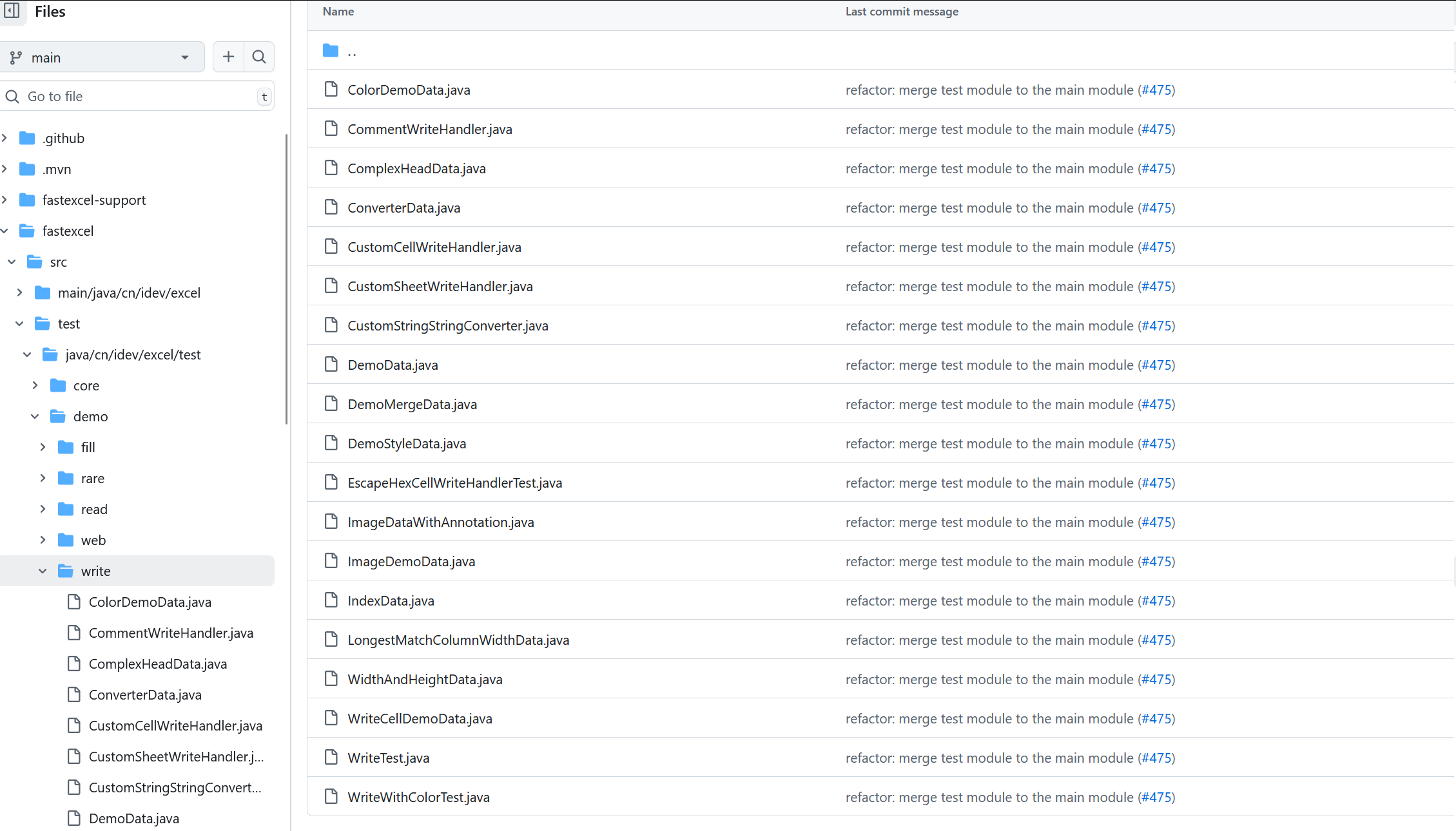Collapse the fastexcel folder chevron
Screen dimensions: 1456x831
click(x=5, y=231)
